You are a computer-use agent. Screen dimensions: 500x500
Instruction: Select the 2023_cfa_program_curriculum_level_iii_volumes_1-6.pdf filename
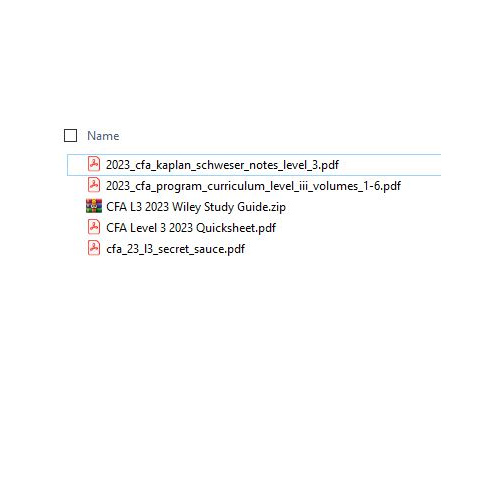point(253,186)
